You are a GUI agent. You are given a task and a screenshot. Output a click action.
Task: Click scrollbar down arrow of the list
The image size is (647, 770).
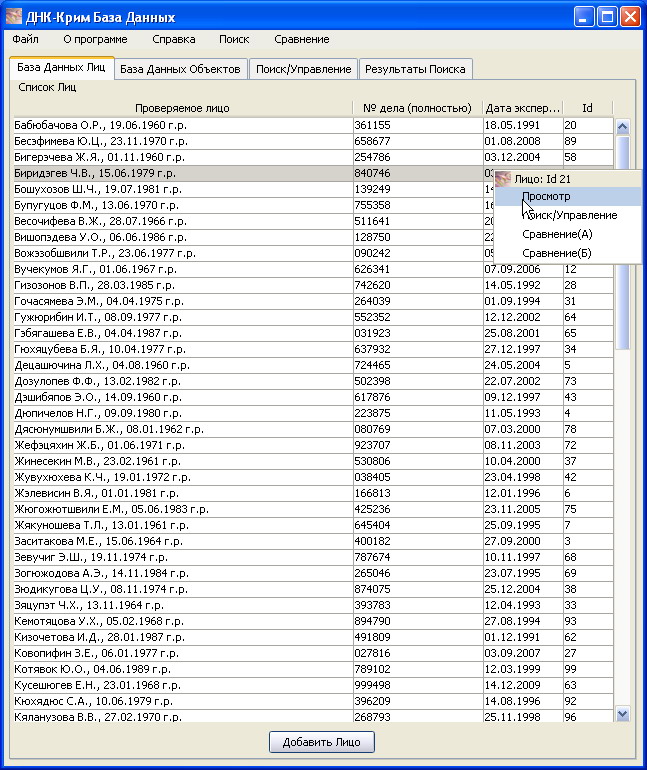click(x=622, y=714)
